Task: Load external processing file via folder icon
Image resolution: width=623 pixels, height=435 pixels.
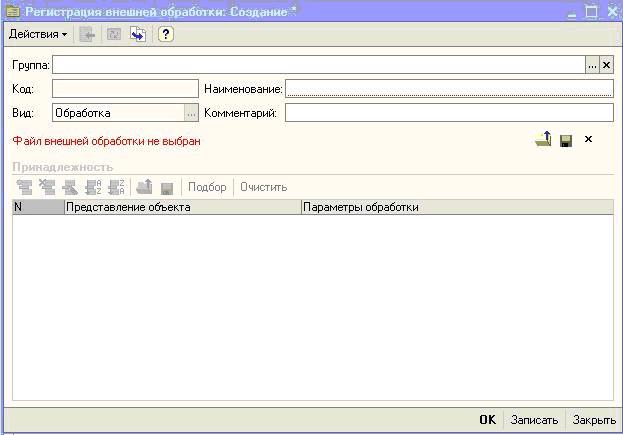Action: (543, 140)
